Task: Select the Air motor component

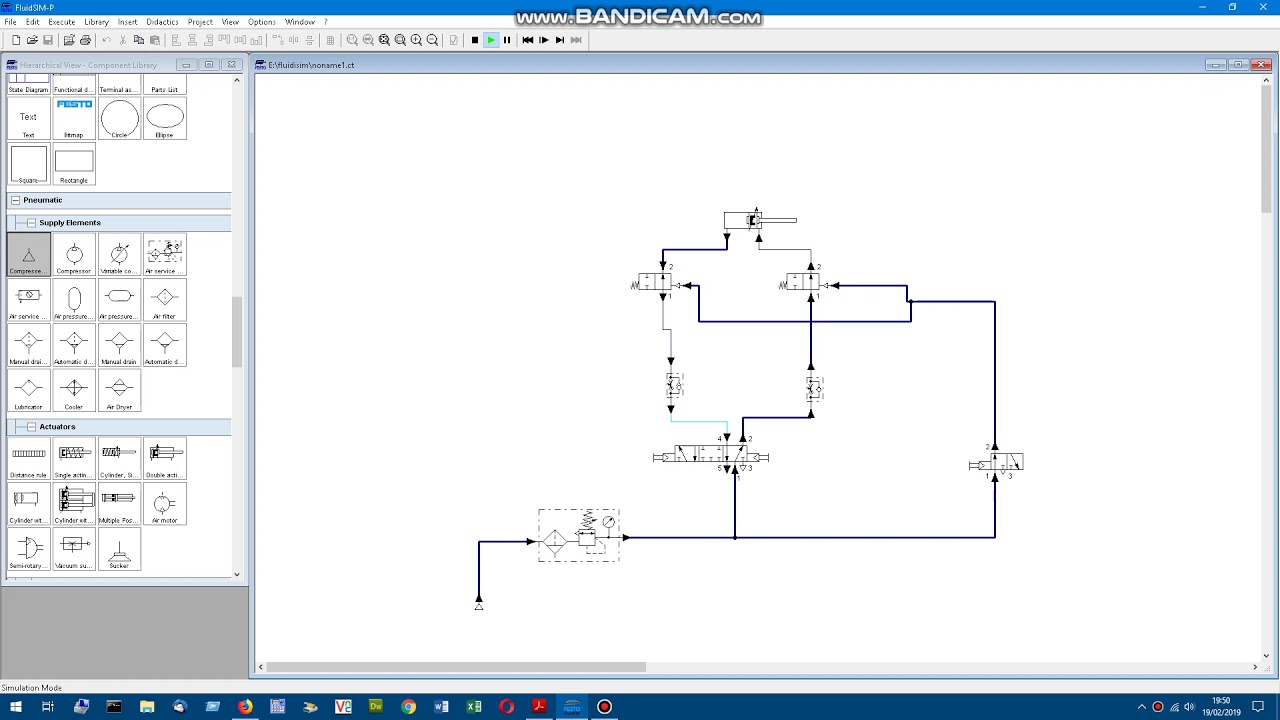Action: point(165,505)
